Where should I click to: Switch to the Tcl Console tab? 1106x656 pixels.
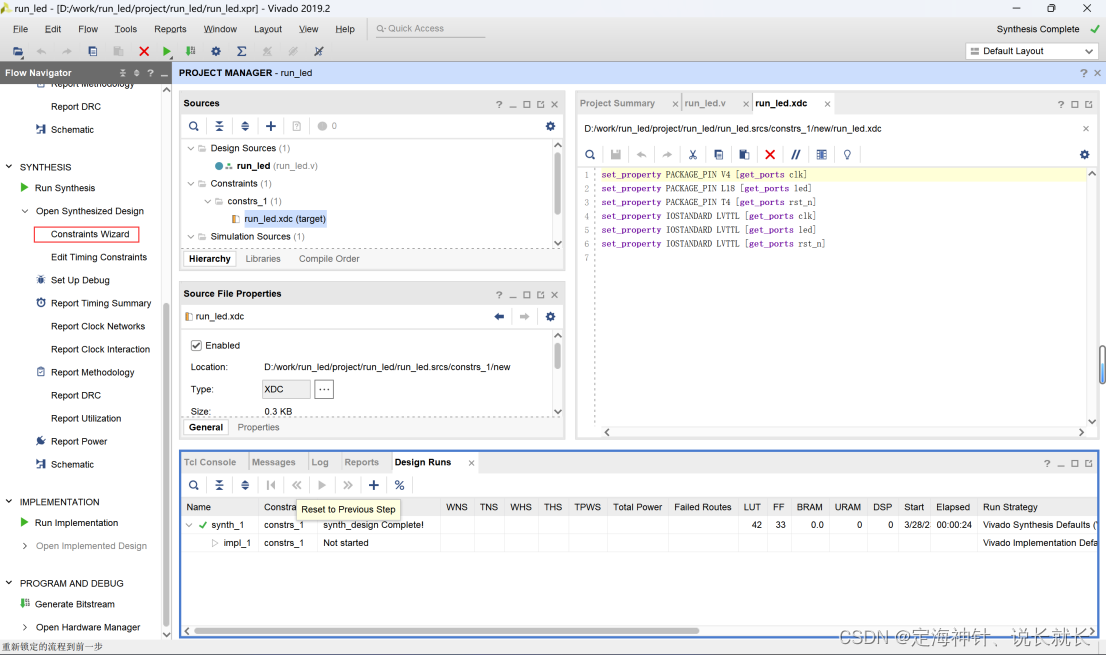coord(210,463)
